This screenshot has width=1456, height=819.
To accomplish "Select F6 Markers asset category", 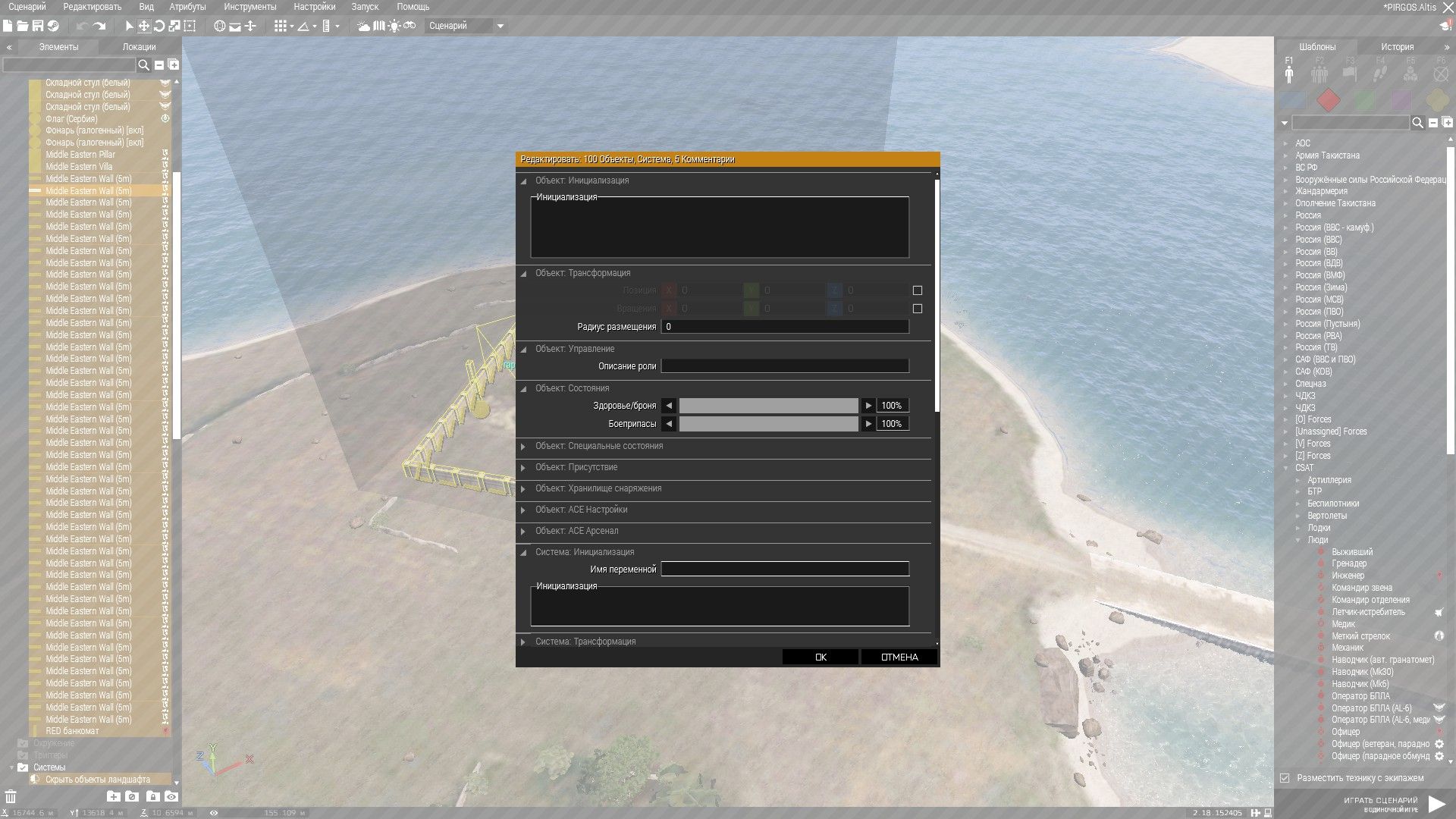I will 1440,71.
